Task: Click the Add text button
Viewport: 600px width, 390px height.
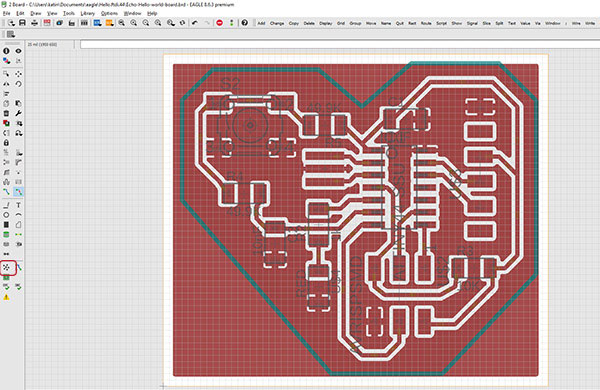Action: 261,23
